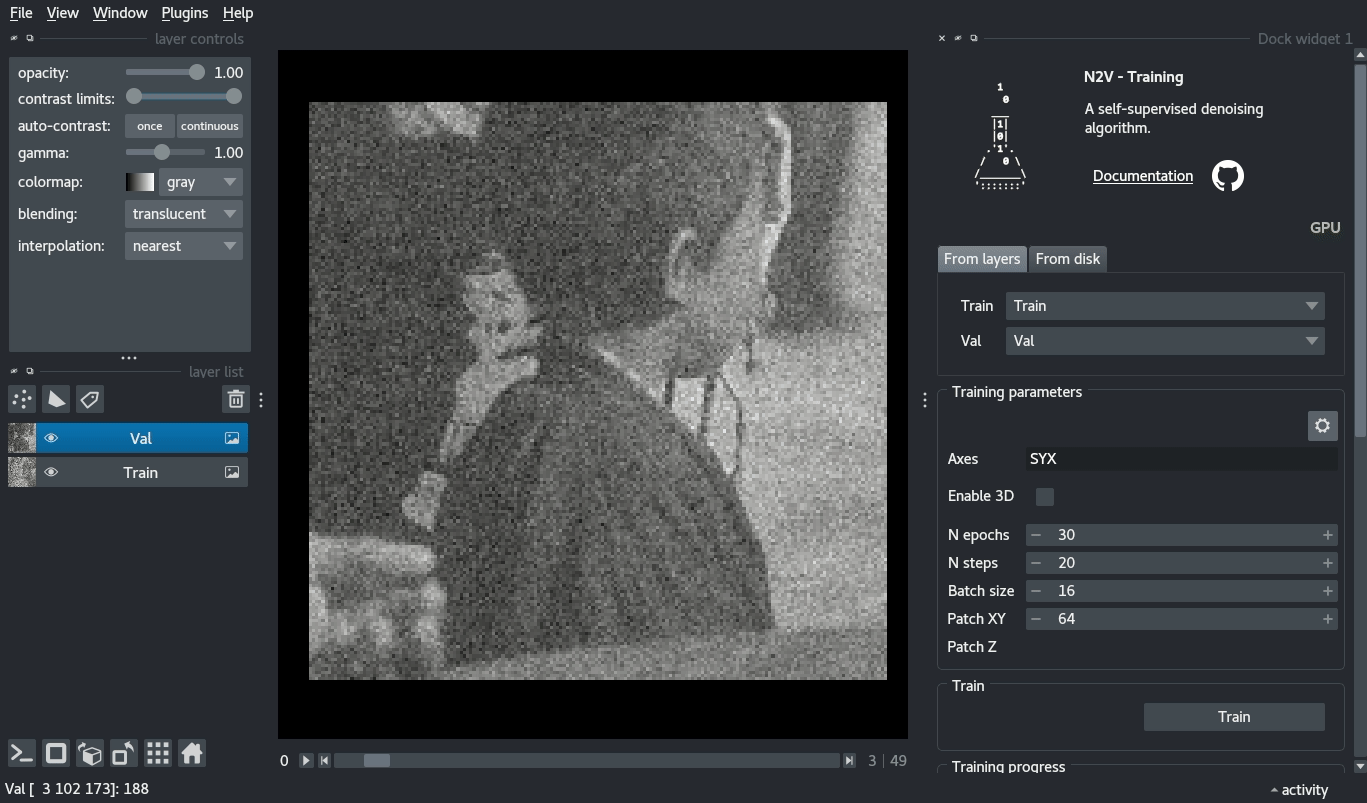Enable grid view mode
This screenshot has width=1367, height=803.
(x=157, y=753)
